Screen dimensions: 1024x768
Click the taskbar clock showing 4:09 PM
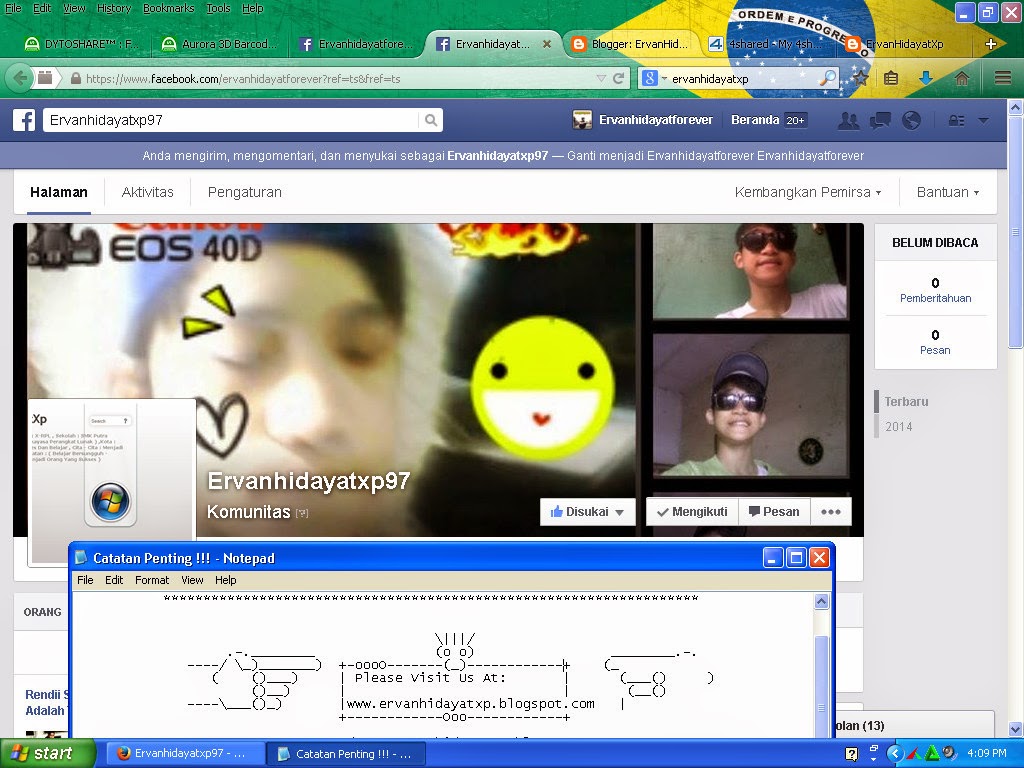pyautogui.click(x=987, y=753)
